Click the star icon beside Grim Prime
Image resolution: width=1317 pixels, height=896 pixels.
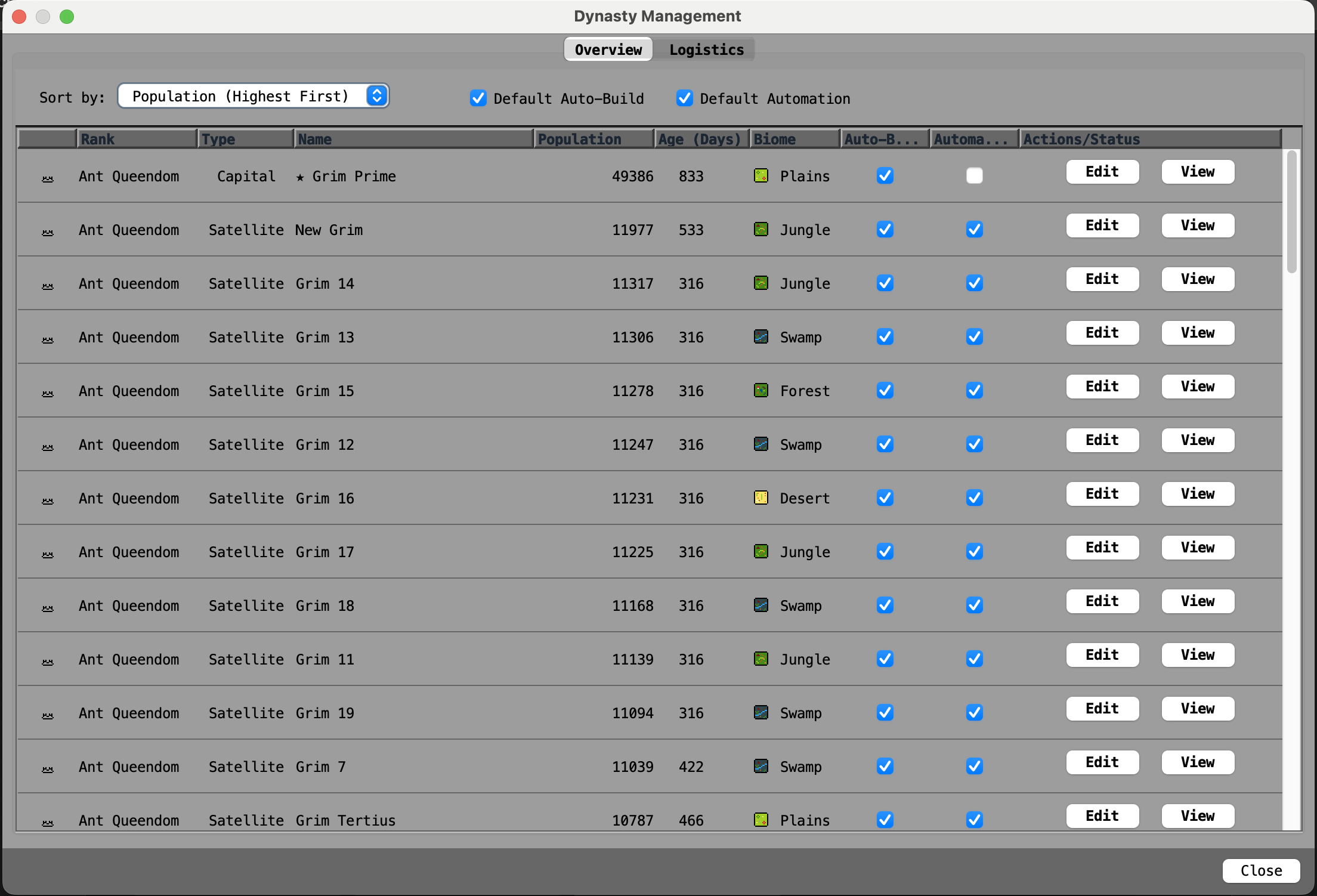point(300,177)
